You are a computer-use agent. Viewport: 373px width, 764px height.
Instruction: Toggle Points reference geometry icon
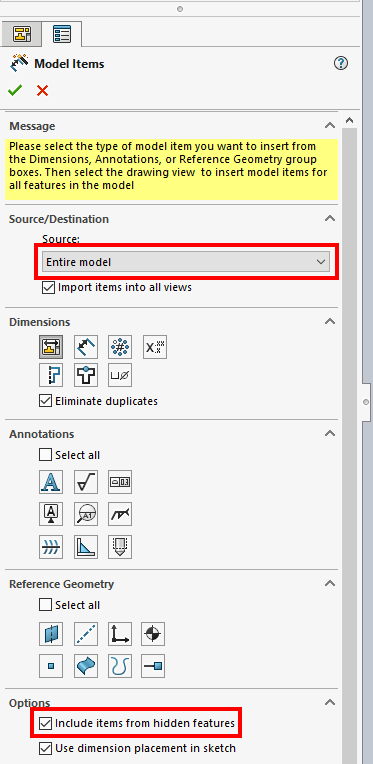[x=51, y=666]
